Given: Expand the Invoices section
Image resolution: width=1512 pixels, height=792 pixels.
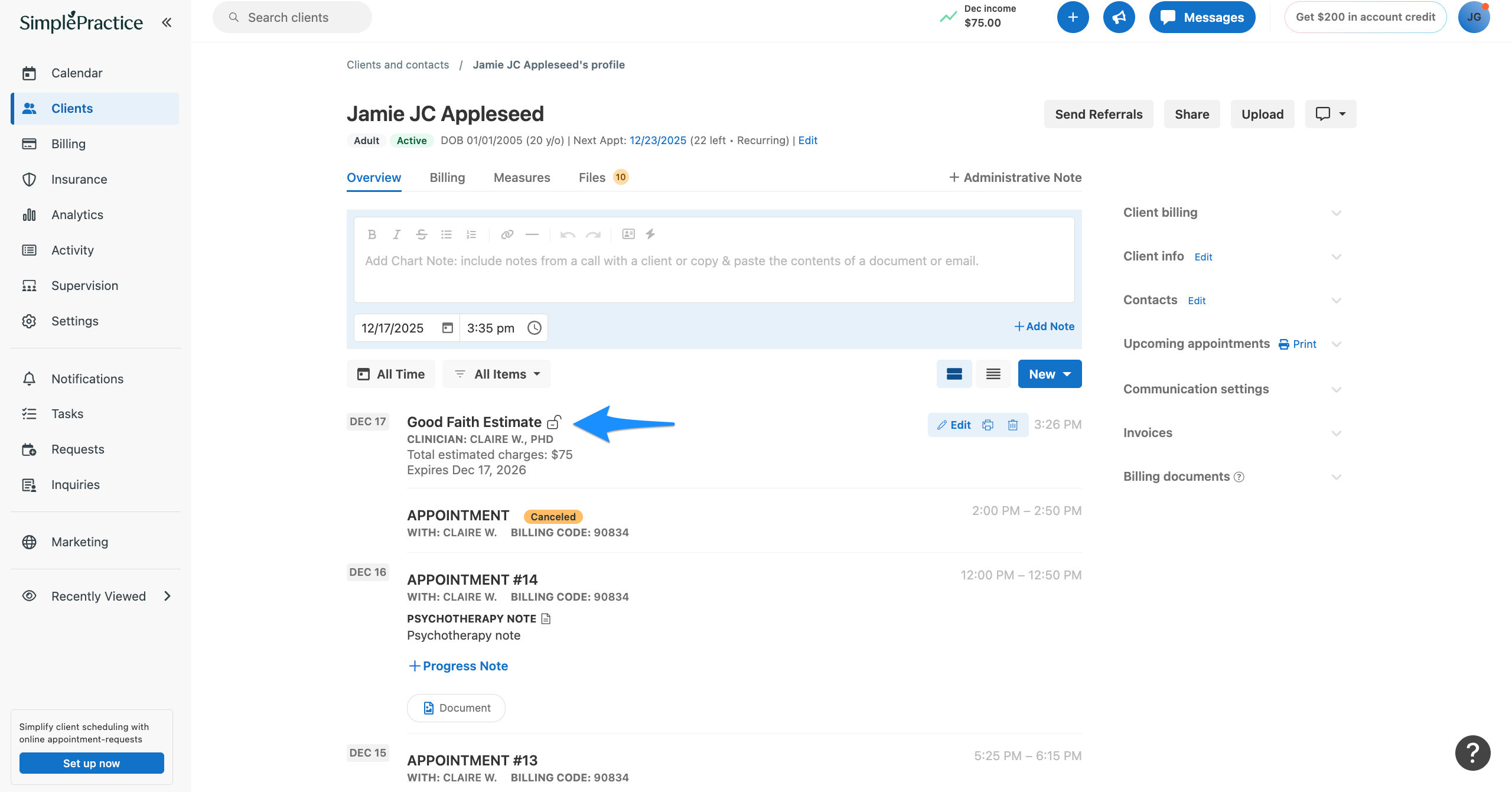Looking at the screenshot, I should coord(1336,433).
